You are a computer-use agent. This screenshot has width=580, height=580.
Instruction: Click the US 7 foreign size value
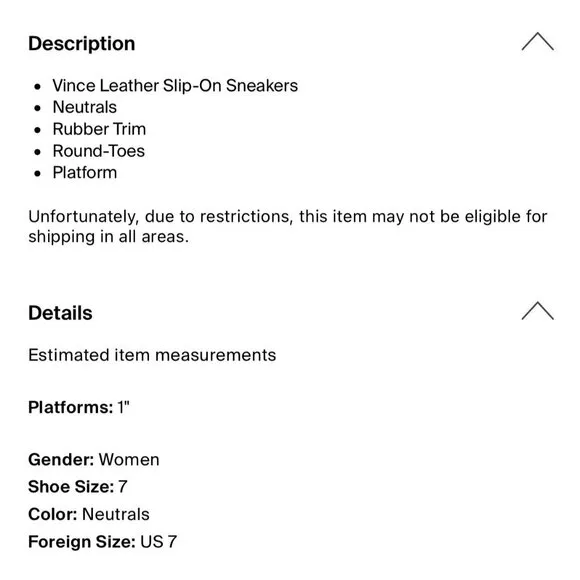point(158,542)
